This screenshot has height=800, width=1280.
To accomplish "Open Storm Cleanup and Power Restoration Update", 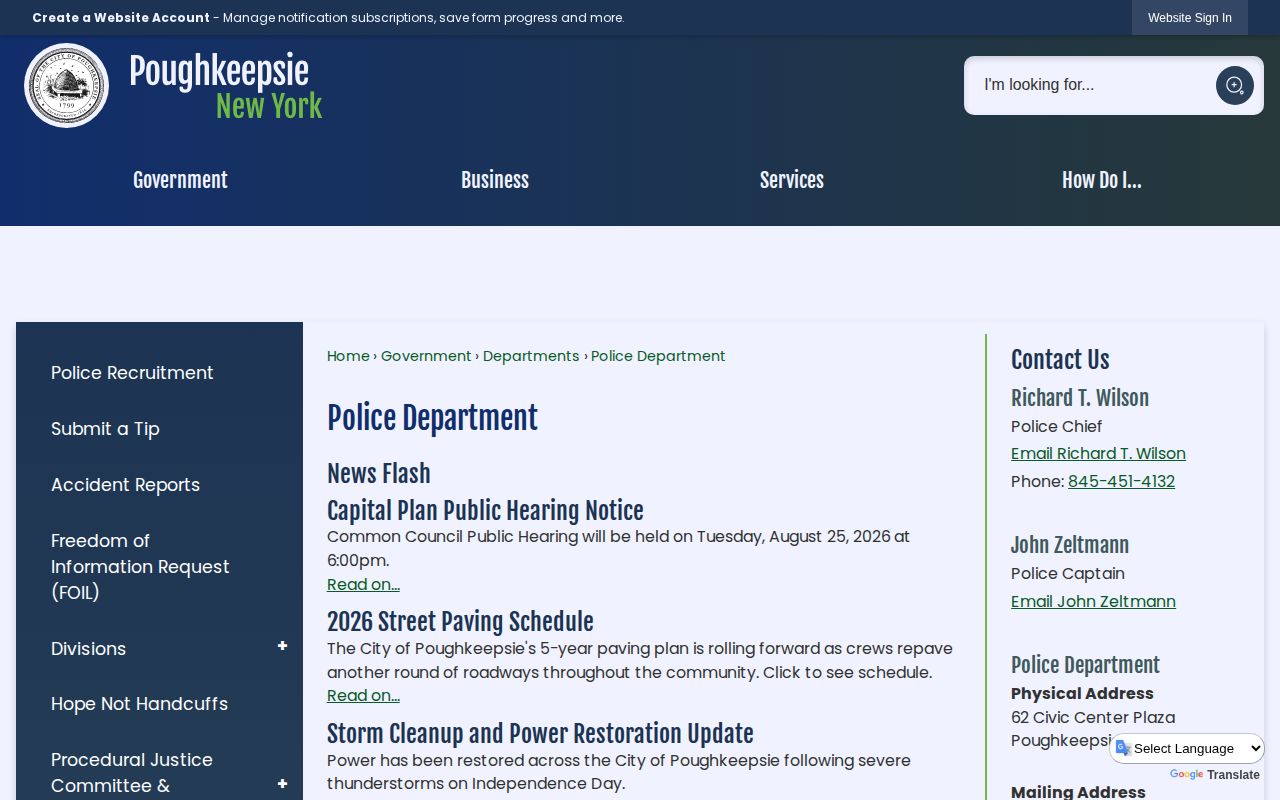I will click(540, 734).
